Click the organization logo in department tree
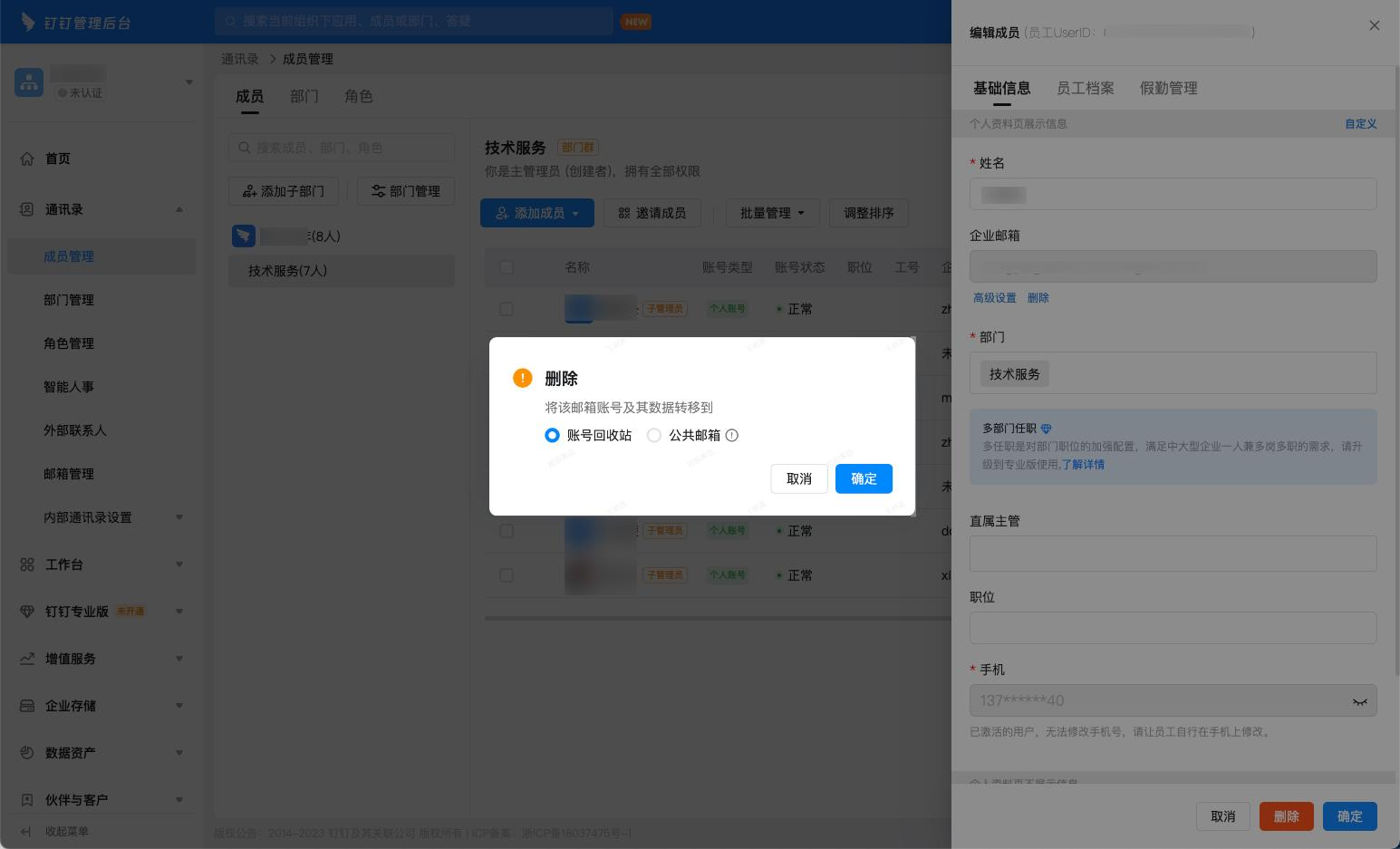This screenshot has width=1400, height=849. pyautogui.click(x=243, y=236)
